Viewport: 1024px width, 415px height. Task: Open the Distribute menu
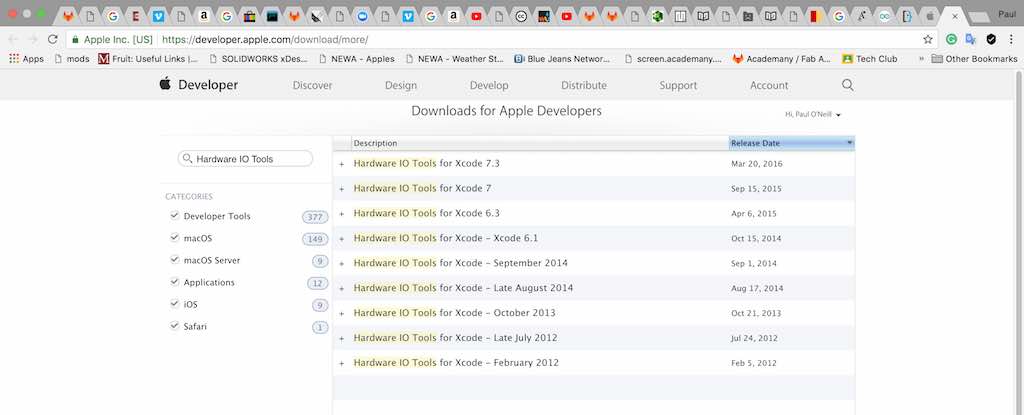point(584,85)
